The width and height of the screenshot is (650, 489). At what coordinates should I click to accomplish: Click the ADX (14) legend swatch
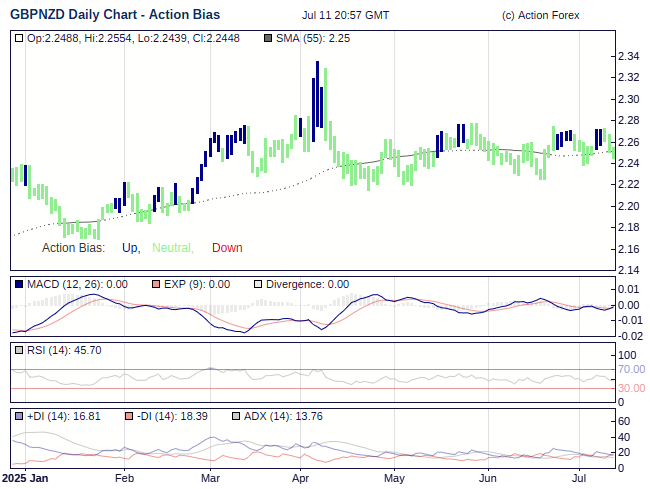click(236, 416)
